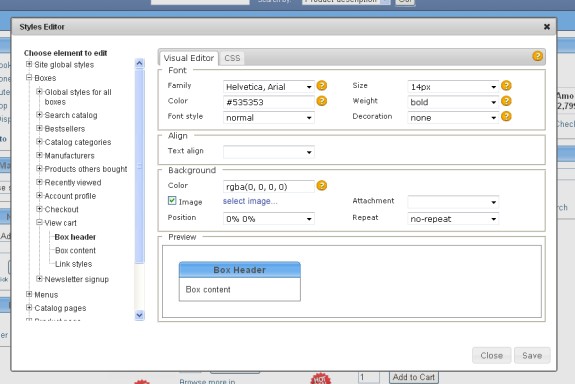The width and height of the screenshot is (575, 384).
Task: Open the Background Attachment dropdown
Action: [453, 202]
